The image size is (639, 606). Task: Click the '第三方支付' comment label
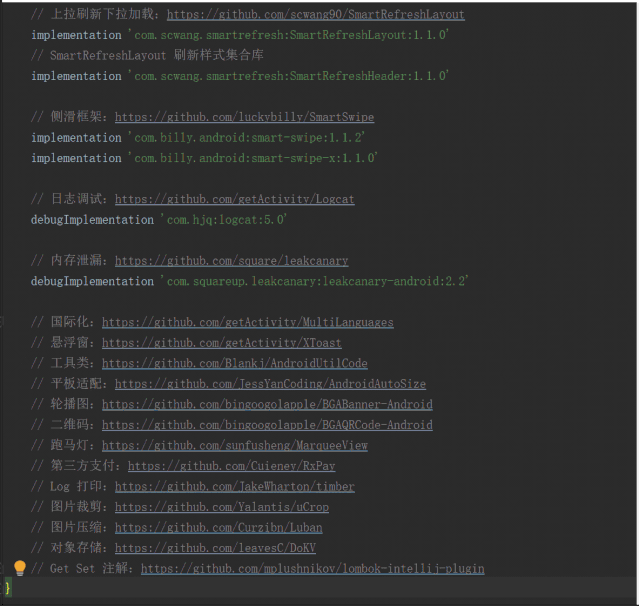pos(82,465)
